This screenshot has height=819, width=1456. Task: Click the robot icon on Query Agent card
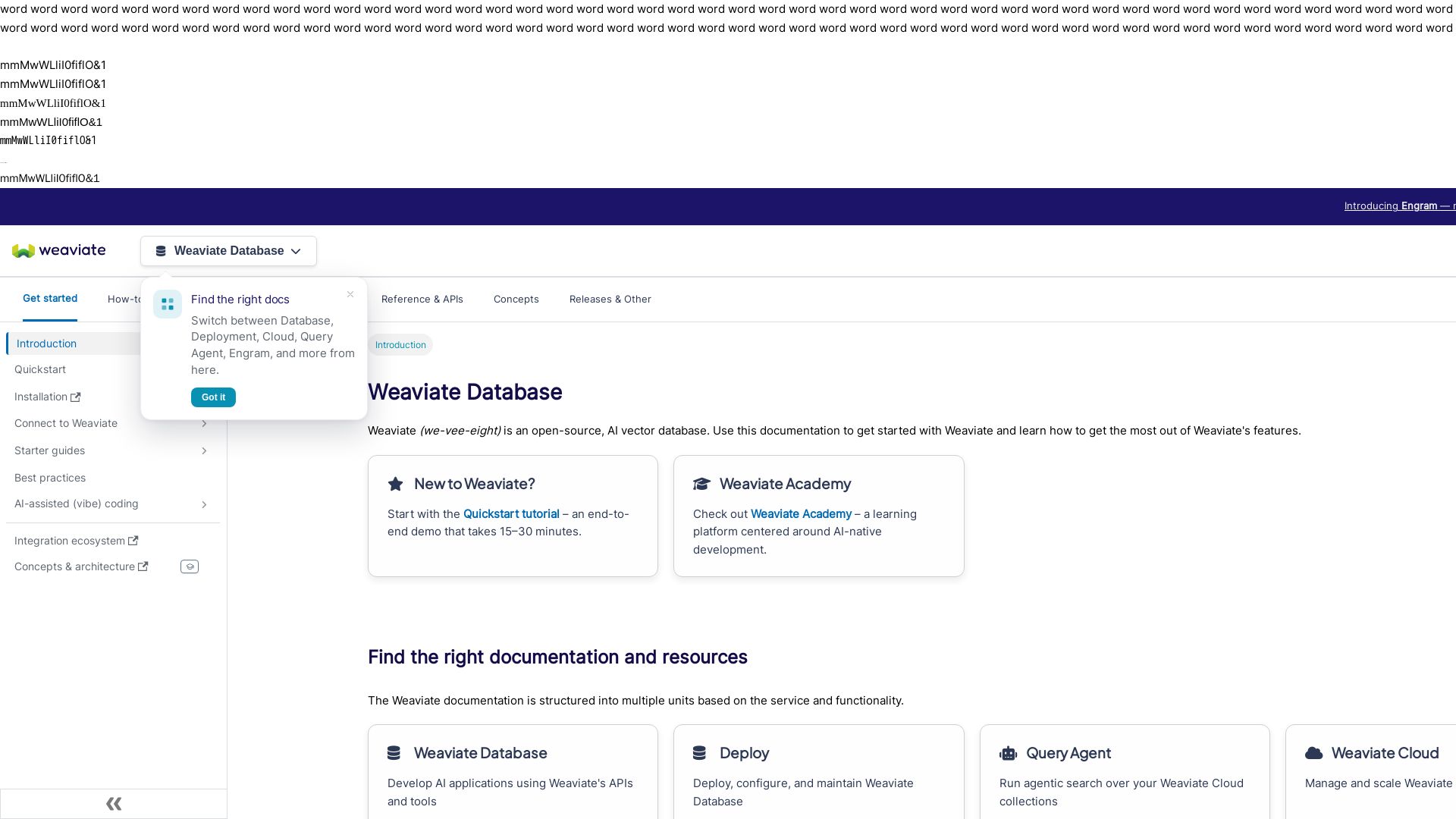(1008, 753)
